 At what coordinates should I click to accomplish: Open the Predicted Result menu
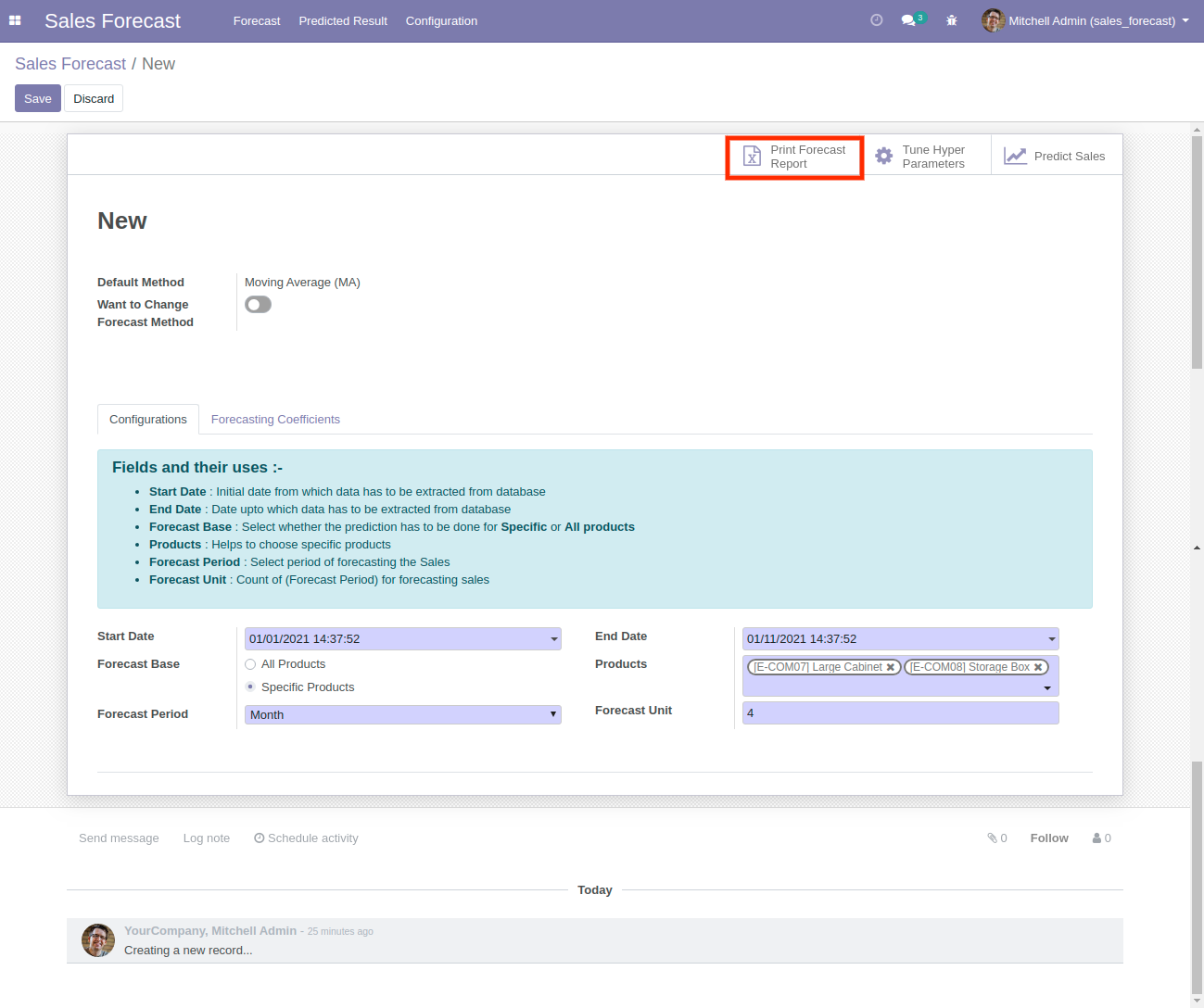pos(343,20)
